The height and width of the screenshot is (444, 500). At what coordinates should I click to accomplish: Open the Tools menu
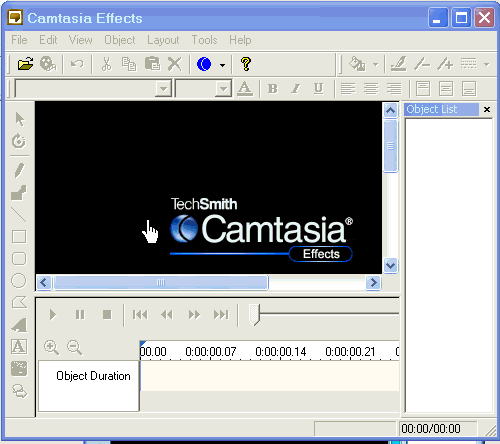pos(204,40)
